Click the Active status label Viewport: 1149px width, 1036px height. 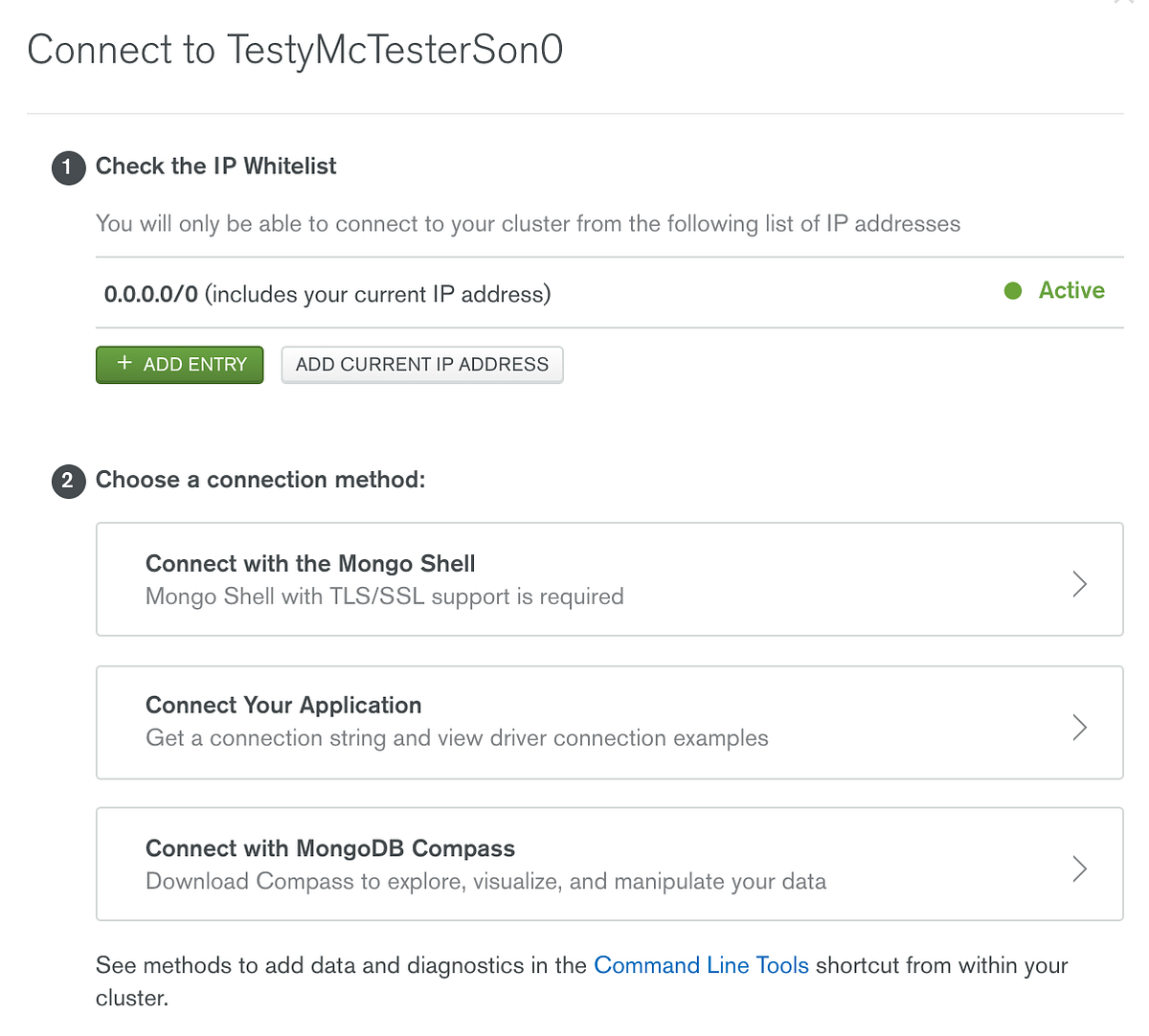click(x=1071, y=291)
